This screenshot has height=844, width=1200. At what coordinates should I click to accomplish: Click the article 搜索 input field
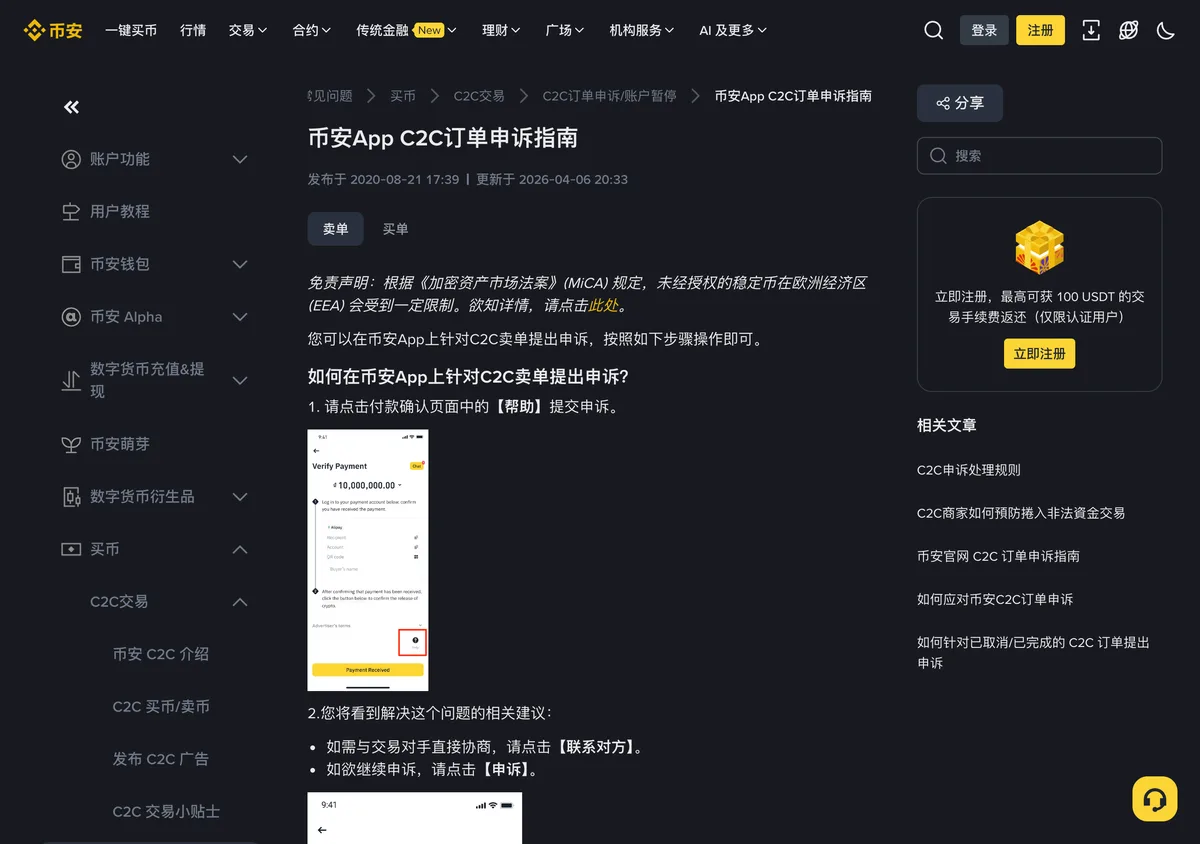pyautogui.click(x=1039, y=156)
